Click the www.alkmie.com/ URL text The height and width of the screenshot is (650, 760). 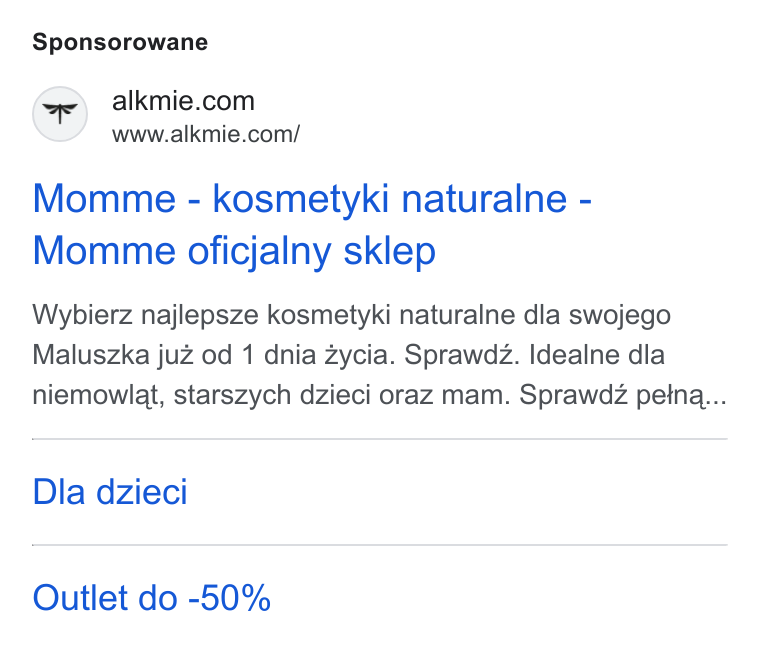point(206,134)
